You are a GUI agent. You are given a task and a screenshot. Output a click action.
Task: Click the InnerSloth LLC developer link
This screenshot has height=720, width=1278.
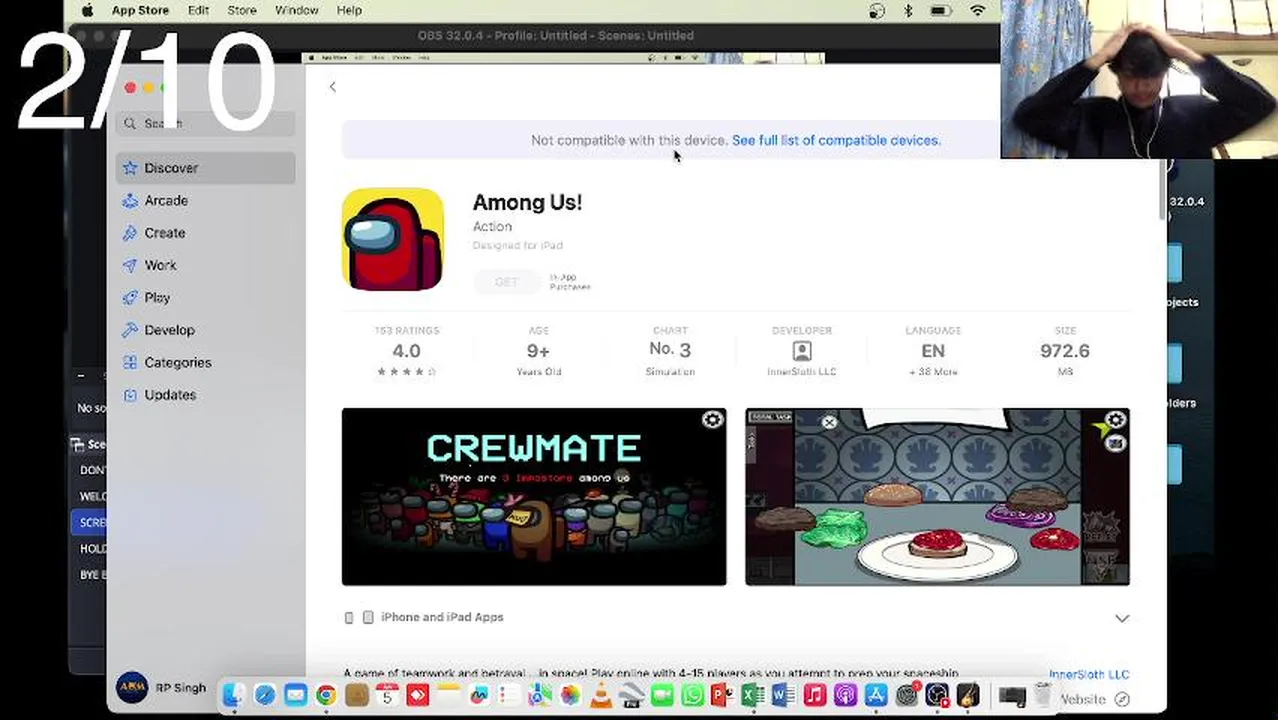point(1089,674)
